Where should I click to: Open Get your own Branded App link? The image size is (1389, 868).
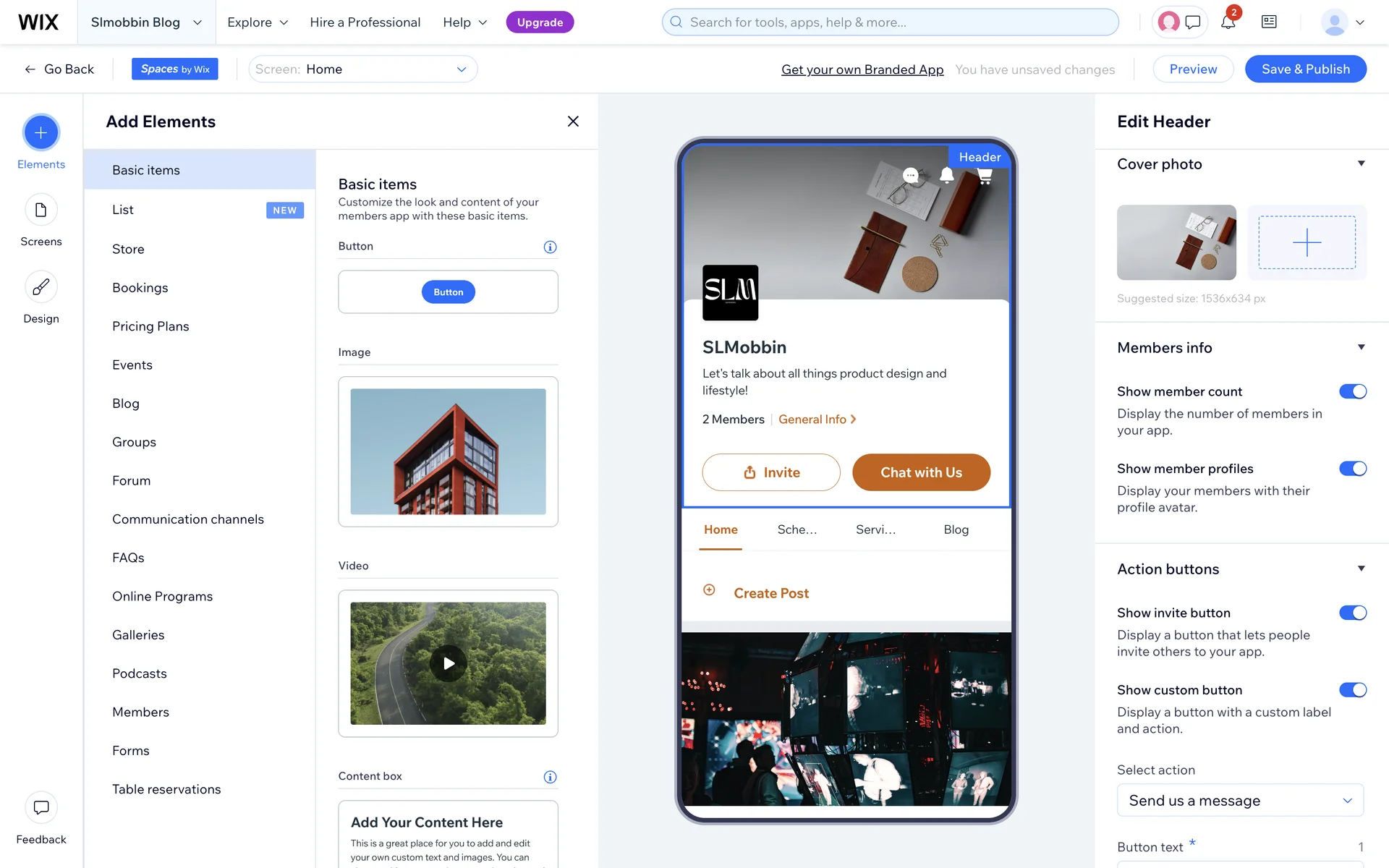click(862, 69)
